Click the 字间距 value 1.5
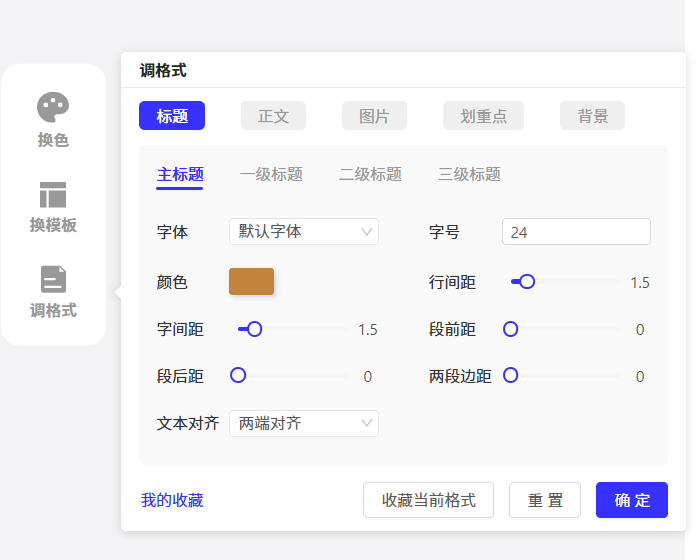The image size is (700, 560). (x=367, y=330)
